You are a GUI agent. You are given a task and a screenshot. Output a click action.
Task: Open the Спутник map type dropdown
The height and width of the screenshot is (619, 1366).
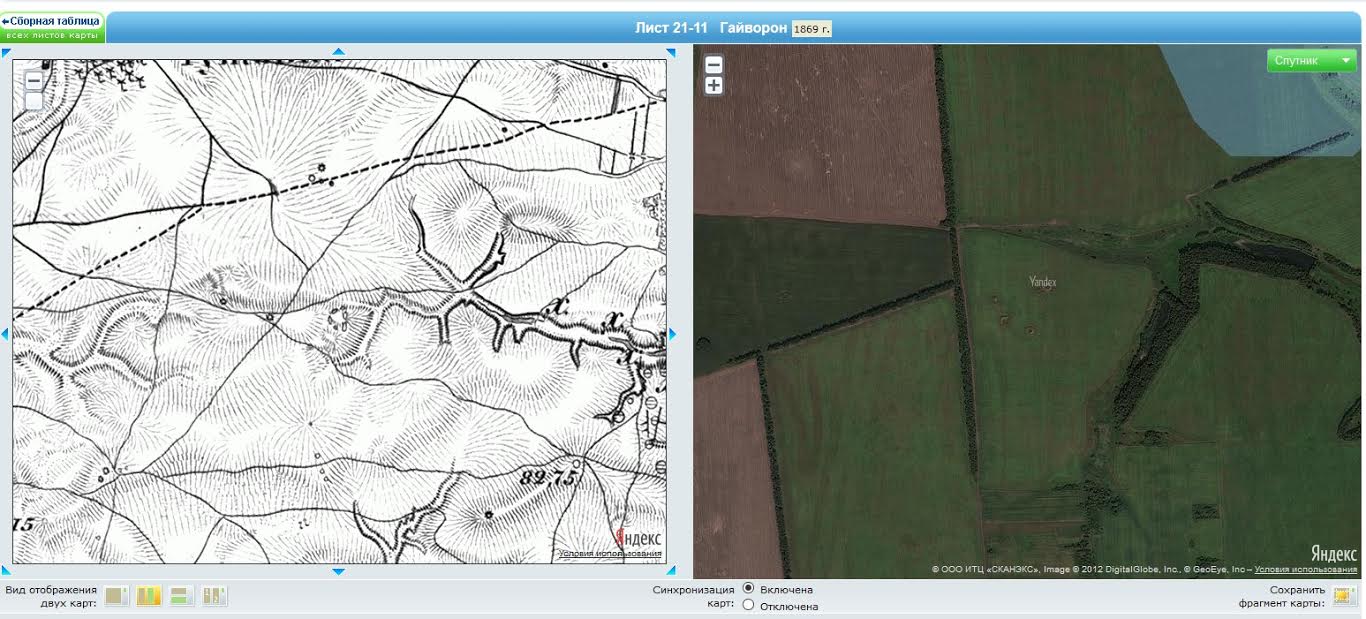click(x=1311, y=61)
